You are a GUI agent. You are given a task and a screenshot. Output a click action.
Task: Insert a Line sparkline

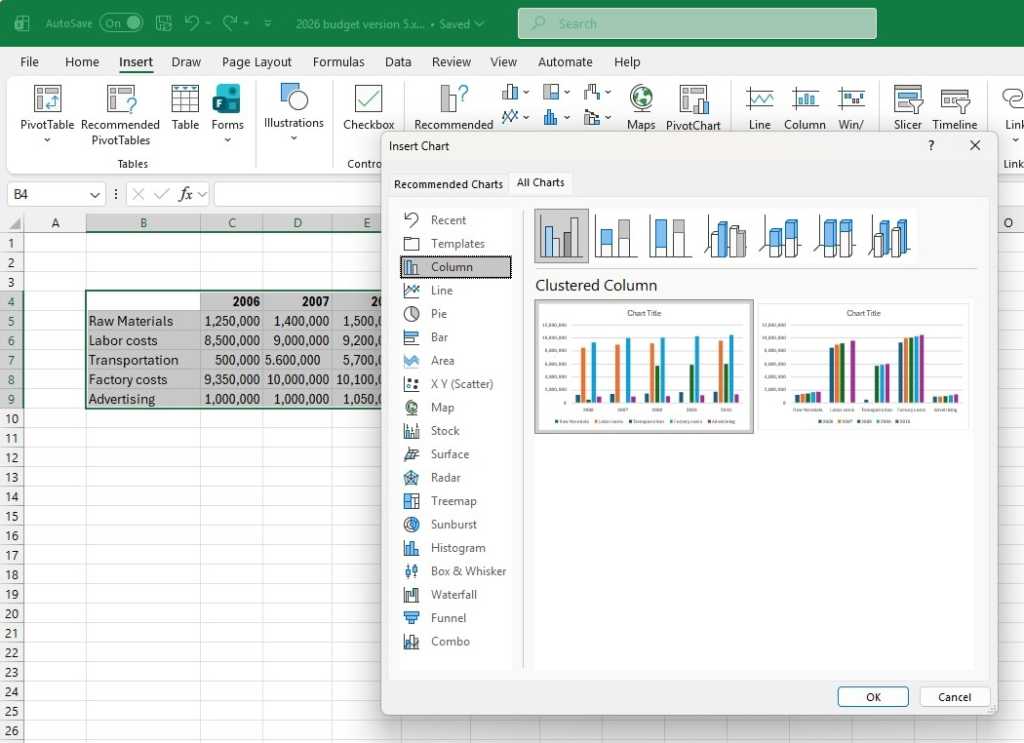point(759,105)
